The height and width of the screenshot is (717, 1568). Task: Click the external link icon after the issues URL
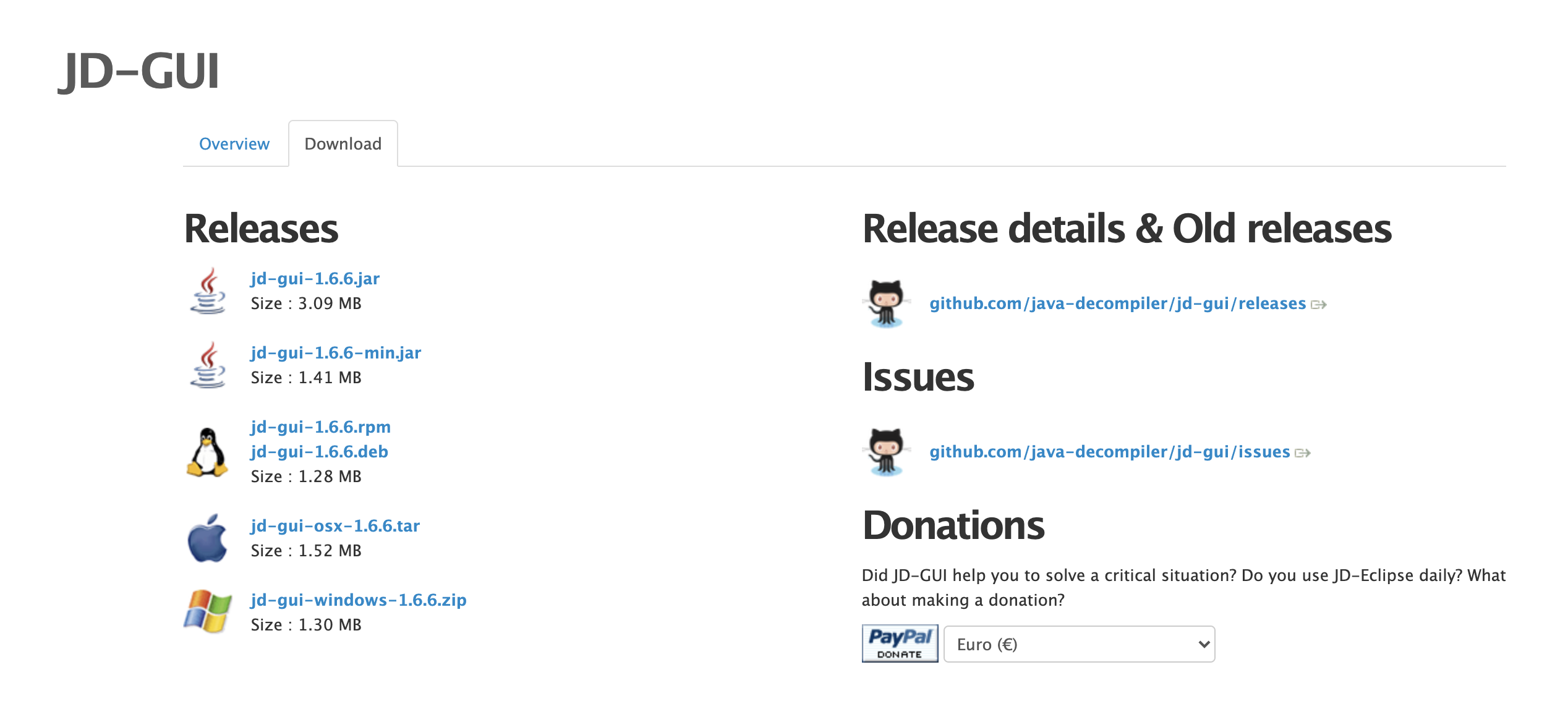[x=1305, y=452]
